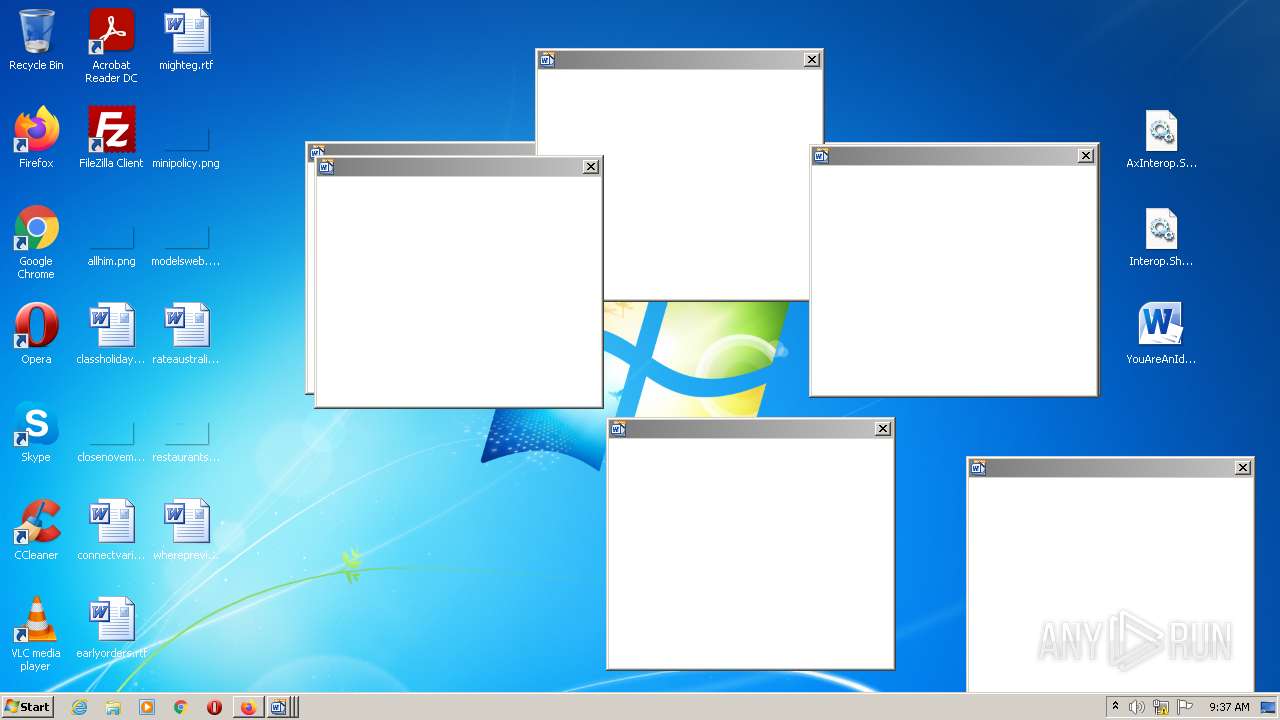Open the right window's title bar icon

(x=821, y=156)
